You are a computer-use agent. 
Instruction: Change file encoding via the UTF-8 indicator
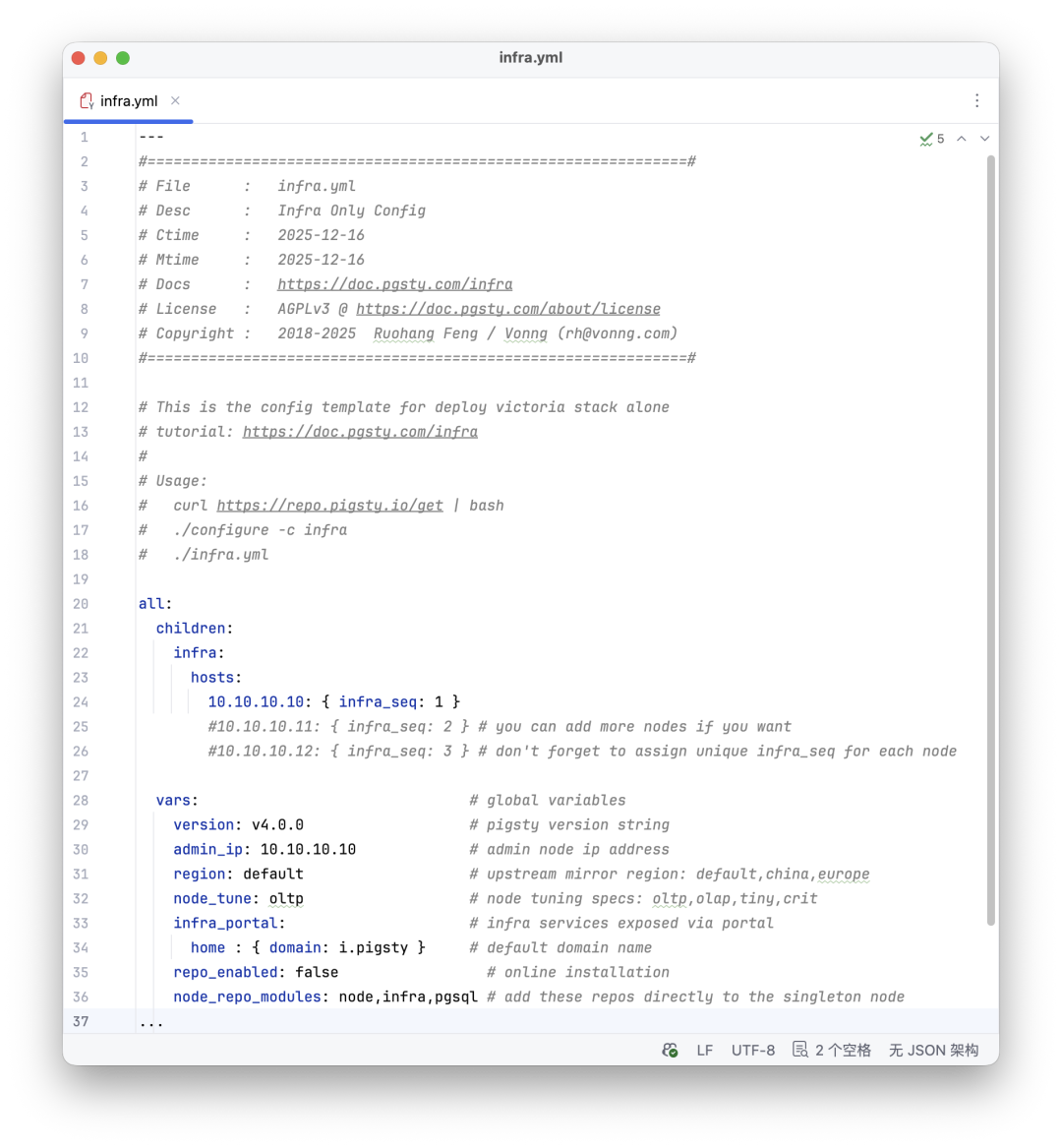tap(753, 1050)
